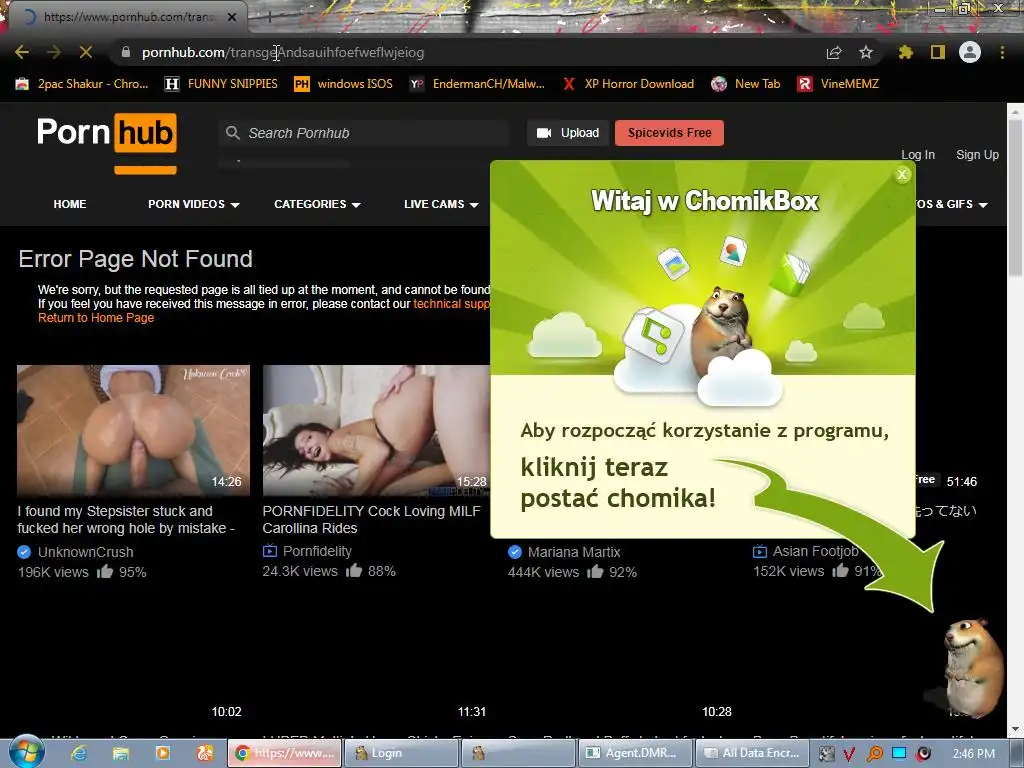Open the Chrome profile avatar menu
The height and width of the screenshot is (768, 1024).
tap(970, 52)
